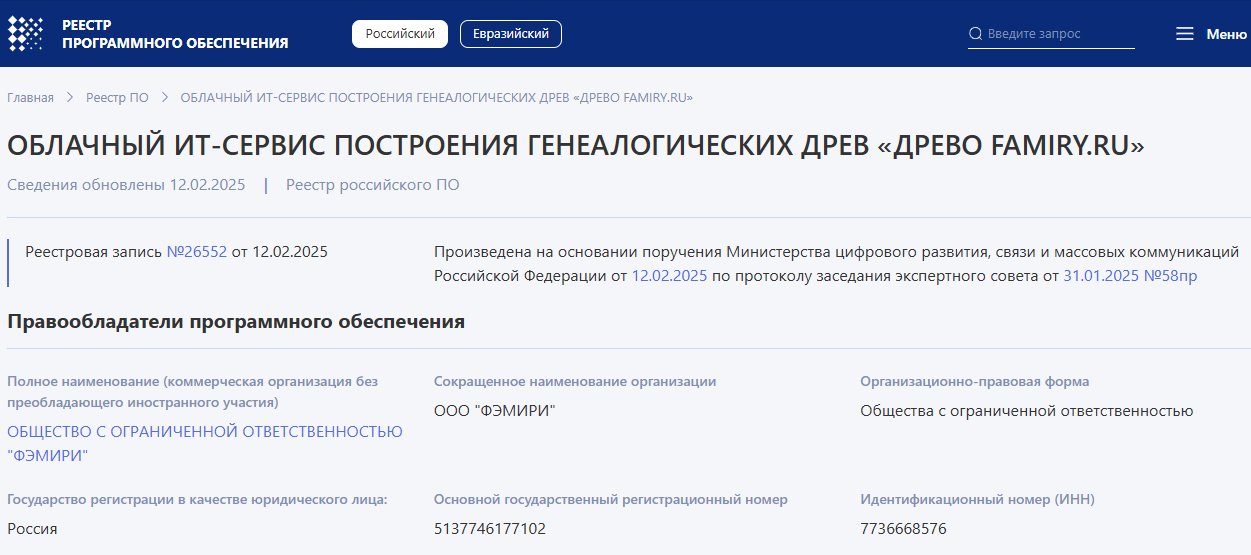The width and height of the screenshot is (1251, 555).
Task: Open the Меню label
Action: coord(1226,34)
